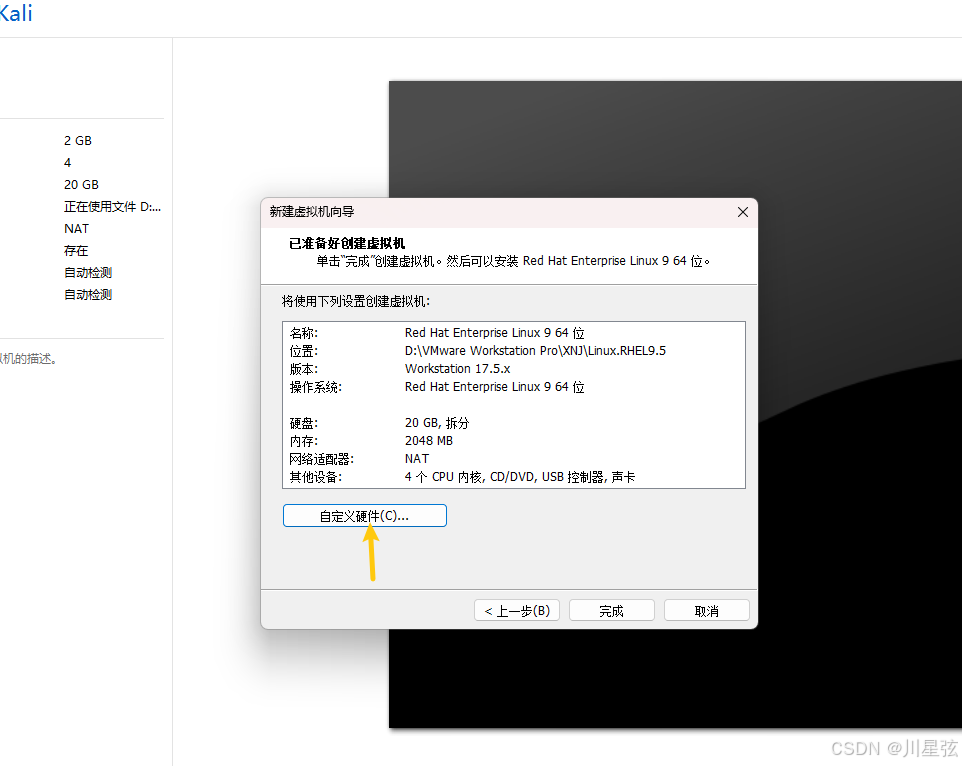962x766 pixels.
Task: Select 操作系统 value Red Hat Enterprise Linux
Action: click(494, 386)
